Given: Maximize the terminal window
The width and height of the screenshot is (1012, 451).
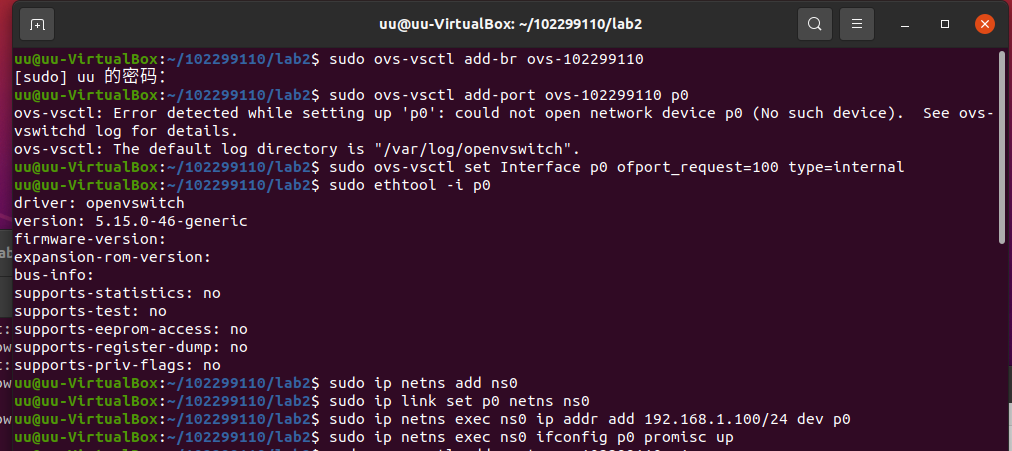Looking at the screenshot, I should 945,25.
